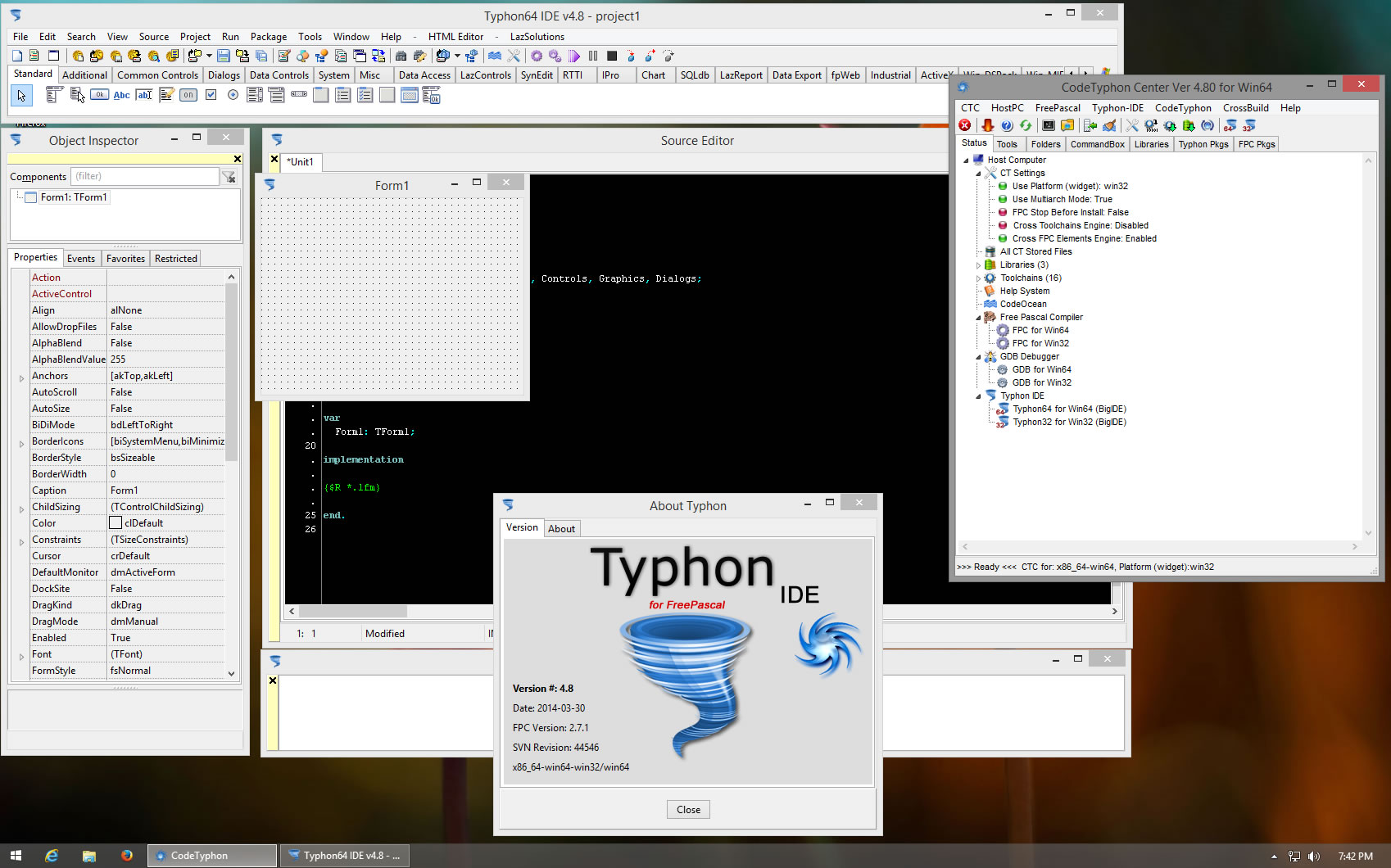Open the terminal console icon in CodeTyphon Center
This screenshot has height=868, width=1391.
click(1049, 125)
